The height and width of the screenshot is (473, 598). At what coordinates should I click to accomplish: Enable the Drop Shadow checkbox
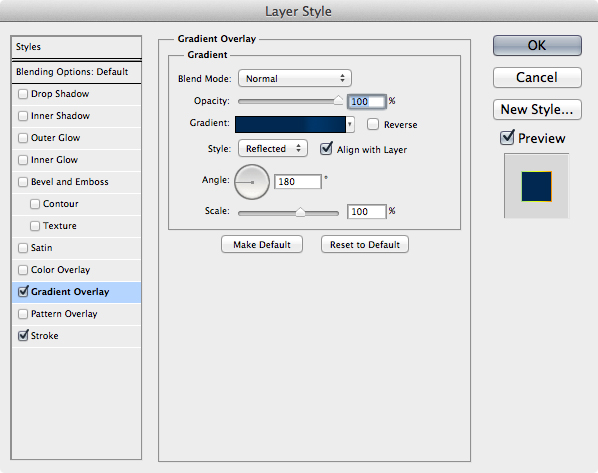point(23,94)
